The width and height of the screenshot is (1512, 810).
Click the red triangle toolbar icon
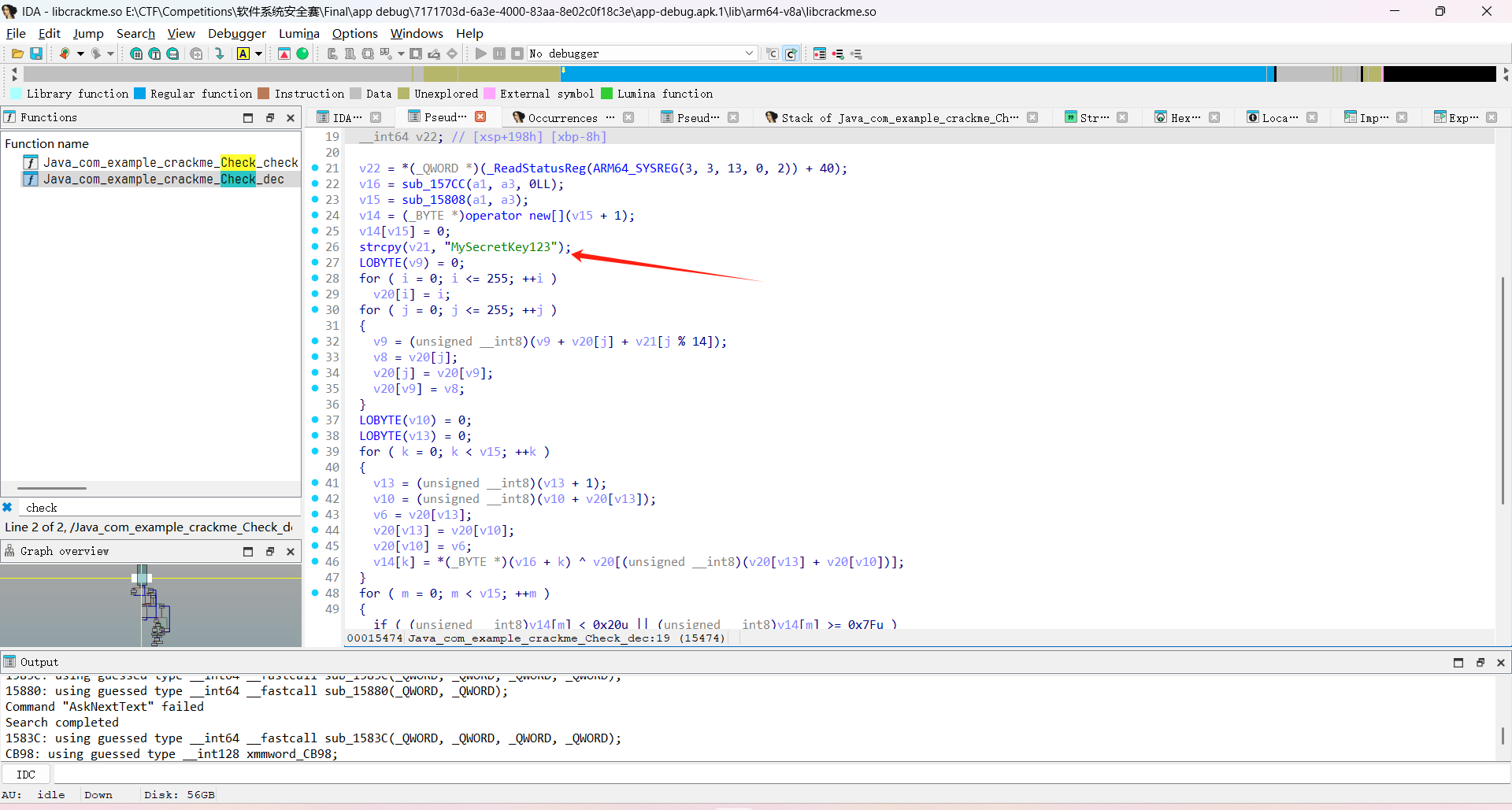(284, 54)
